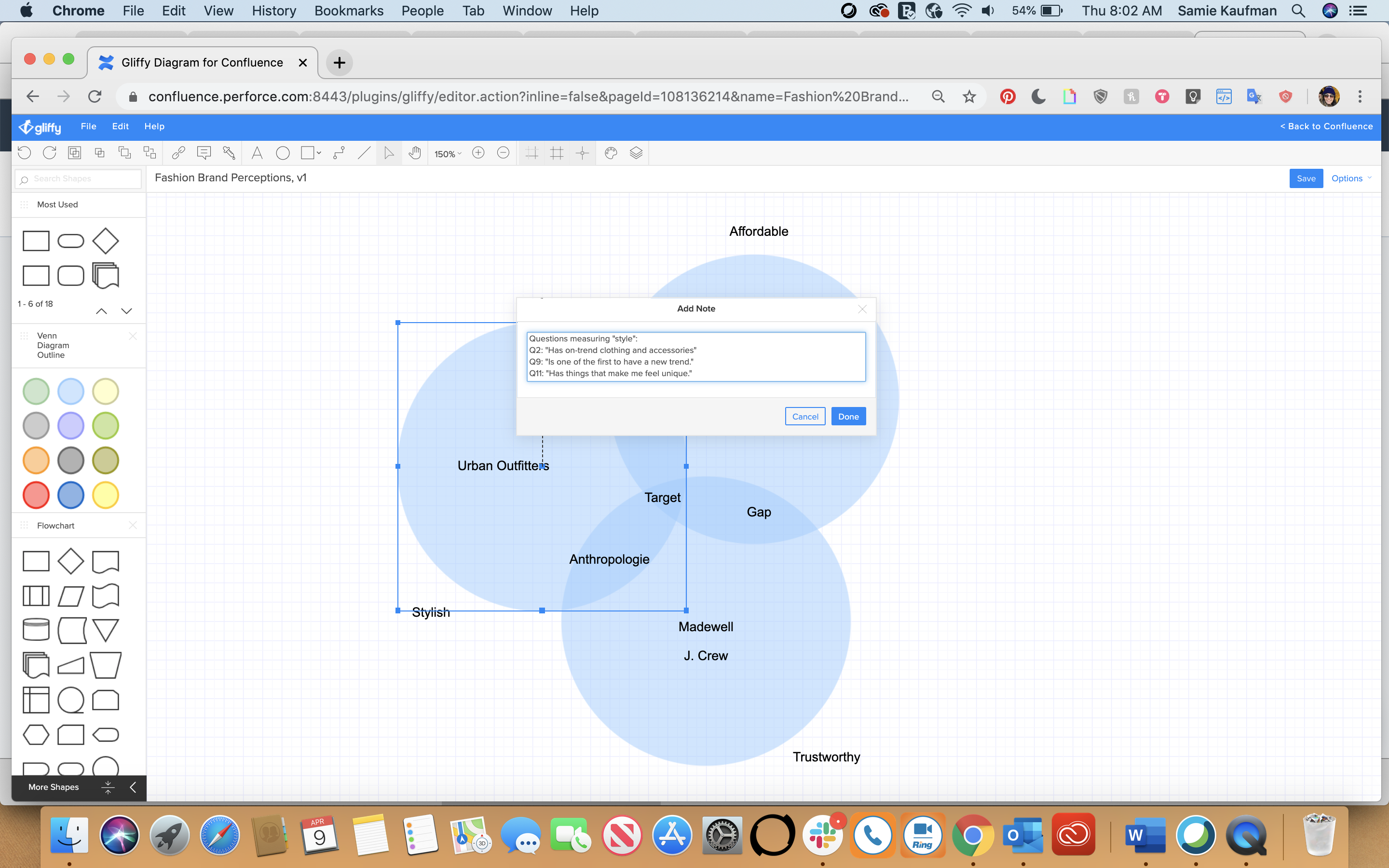Click the Undo icon in Gliffy toolbar
Image resolution: width=1389 pixels, height=868 pixels.
[x=24, y=153]
